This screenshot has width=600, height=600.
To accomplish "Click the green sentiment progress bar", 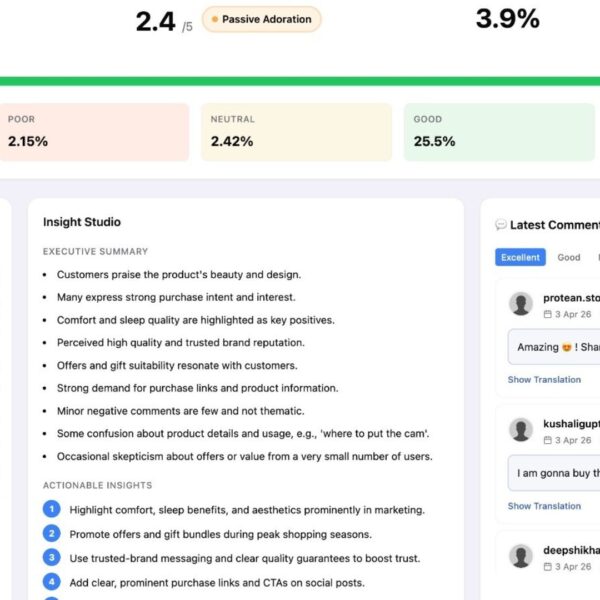I will pyautogui.click(x=300, y=81).
